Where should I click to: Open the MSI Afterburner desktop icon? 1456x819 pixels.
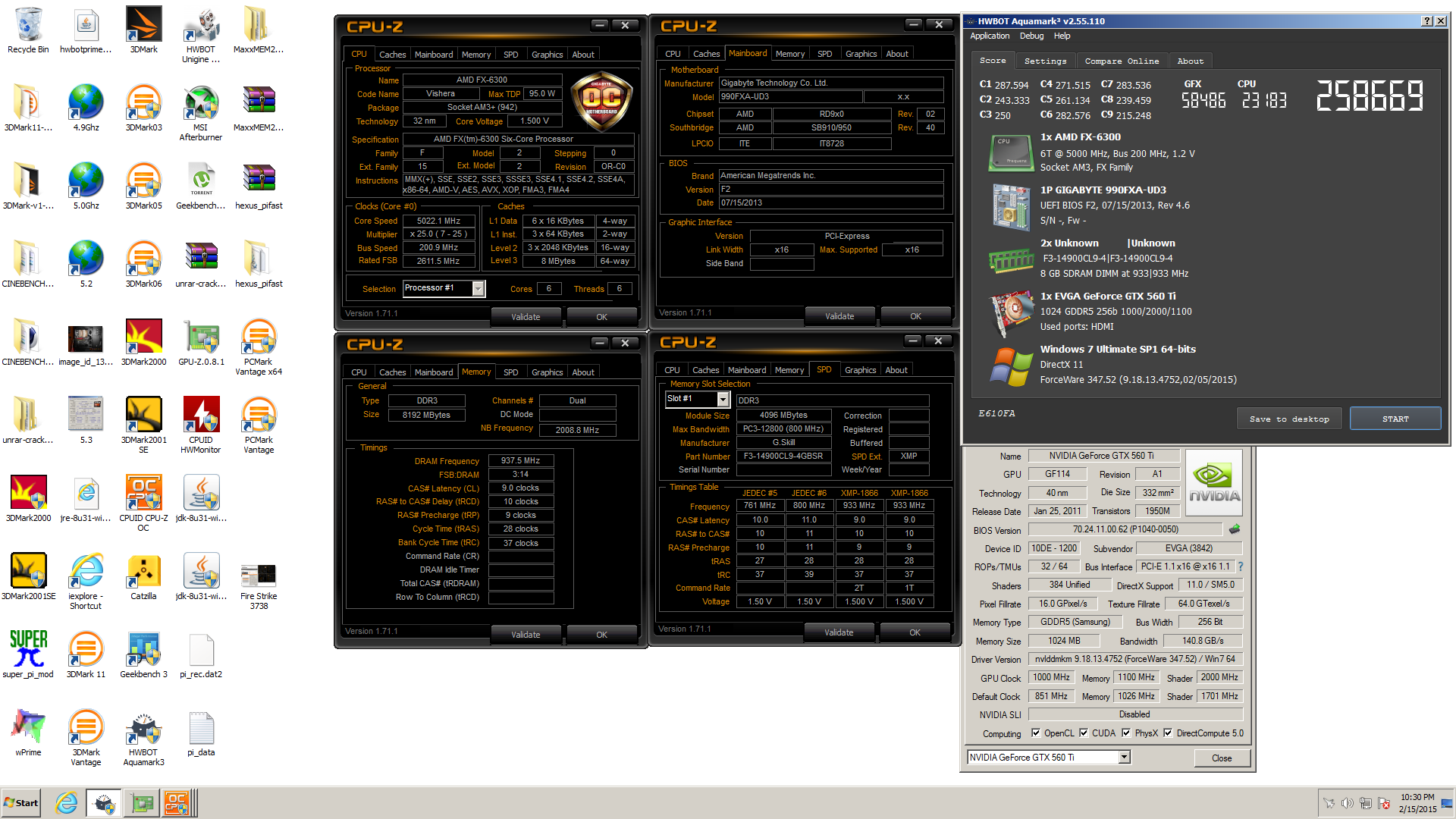201,113
